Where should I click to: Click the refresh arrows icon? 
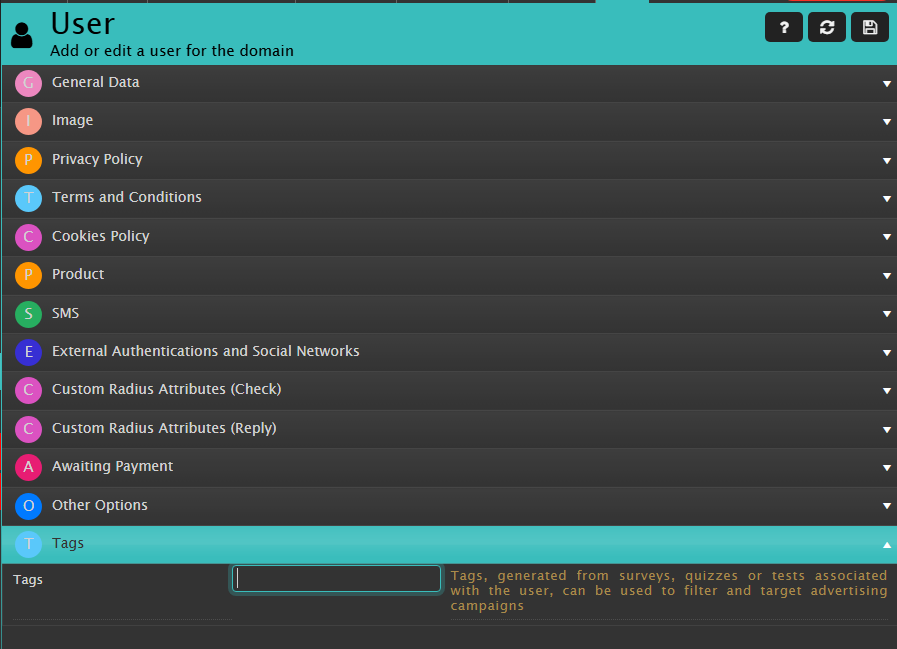tap(827, 28)
